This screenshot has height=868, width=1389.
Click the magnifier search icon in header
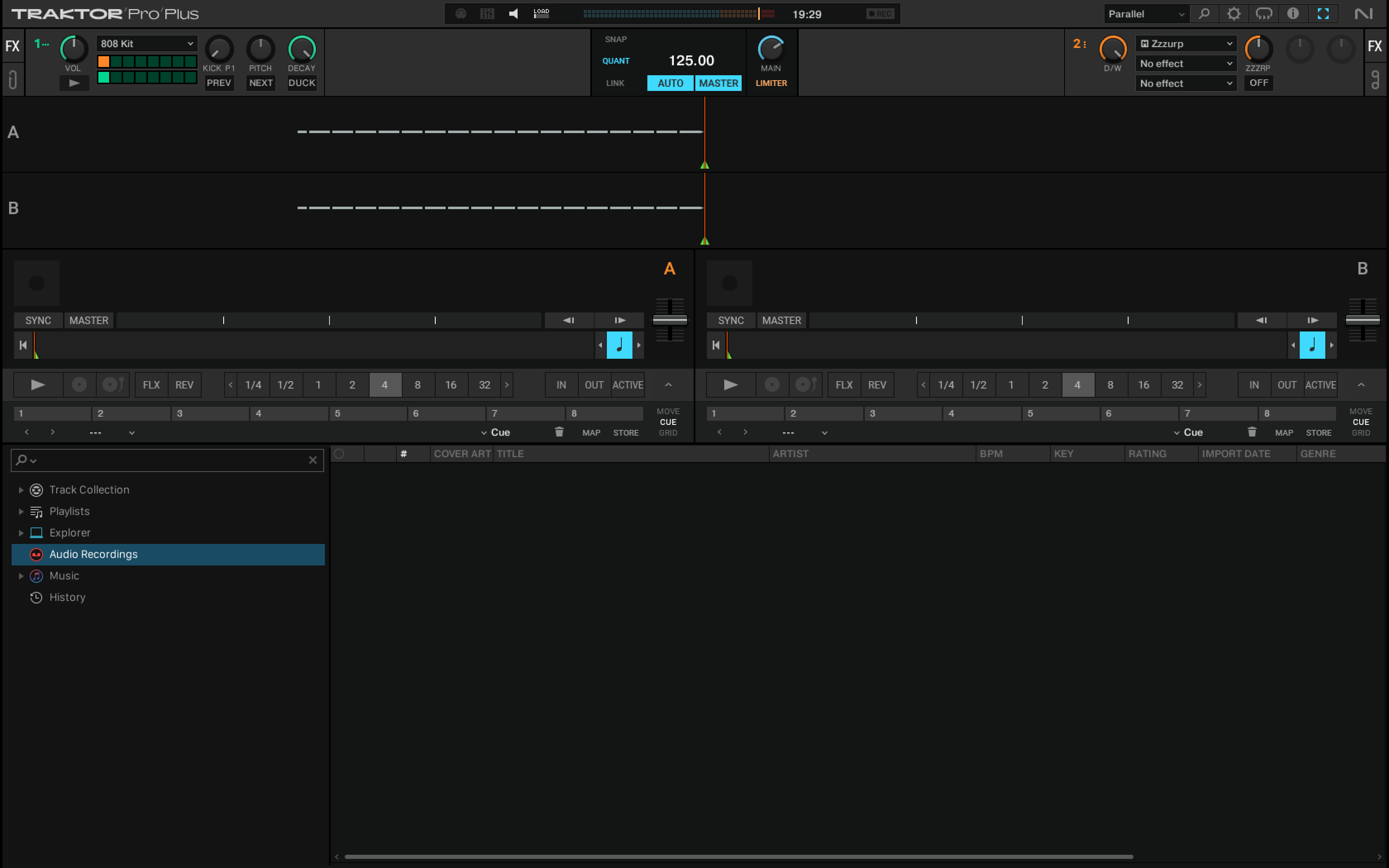pos(1204,14)
